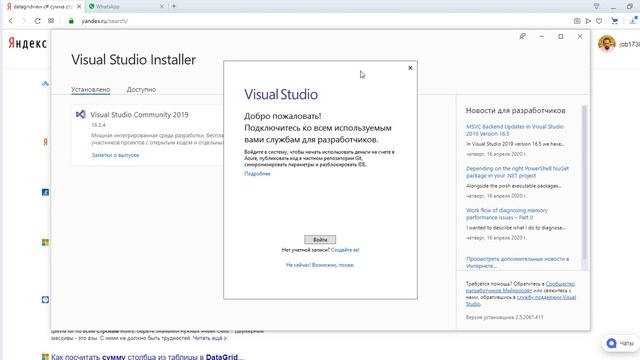640x360 pixels.
Task: Close the Visual Studio welcome dialog
Action: 410,68
